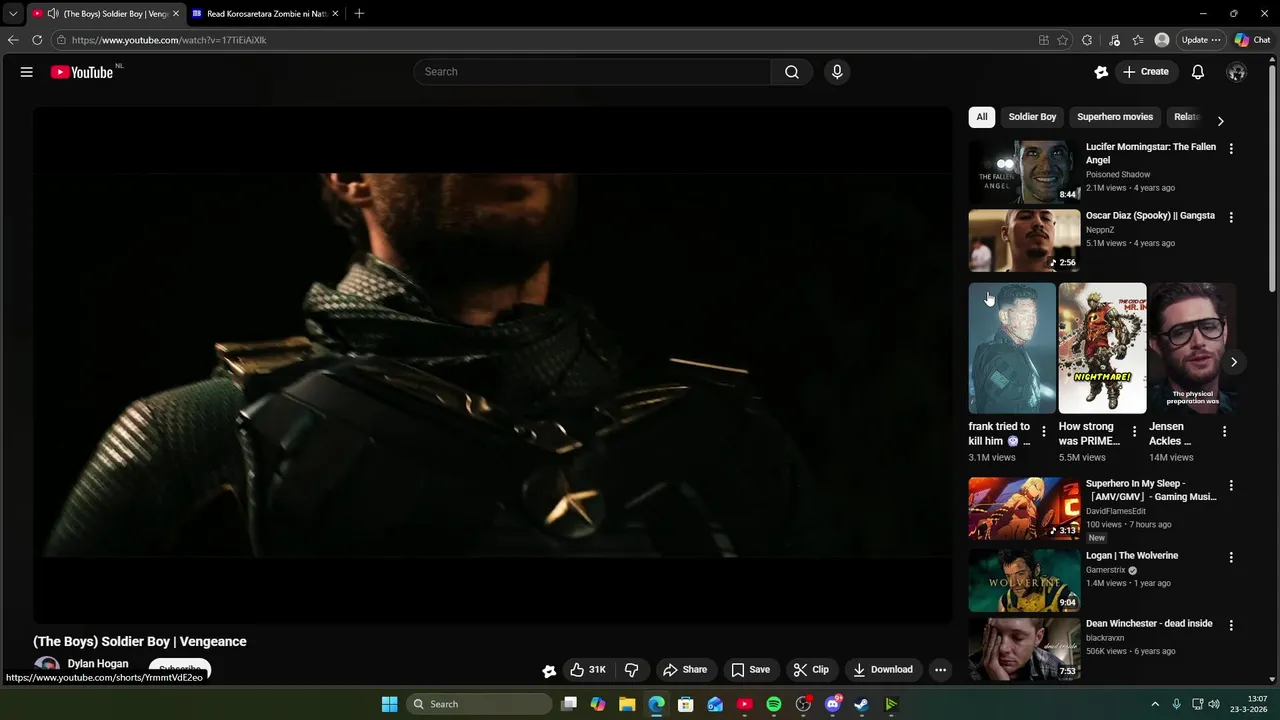Screen dimensions: 1280x720
Task: Open options for the Lucifer Morningstar video
Action: 1231,148
